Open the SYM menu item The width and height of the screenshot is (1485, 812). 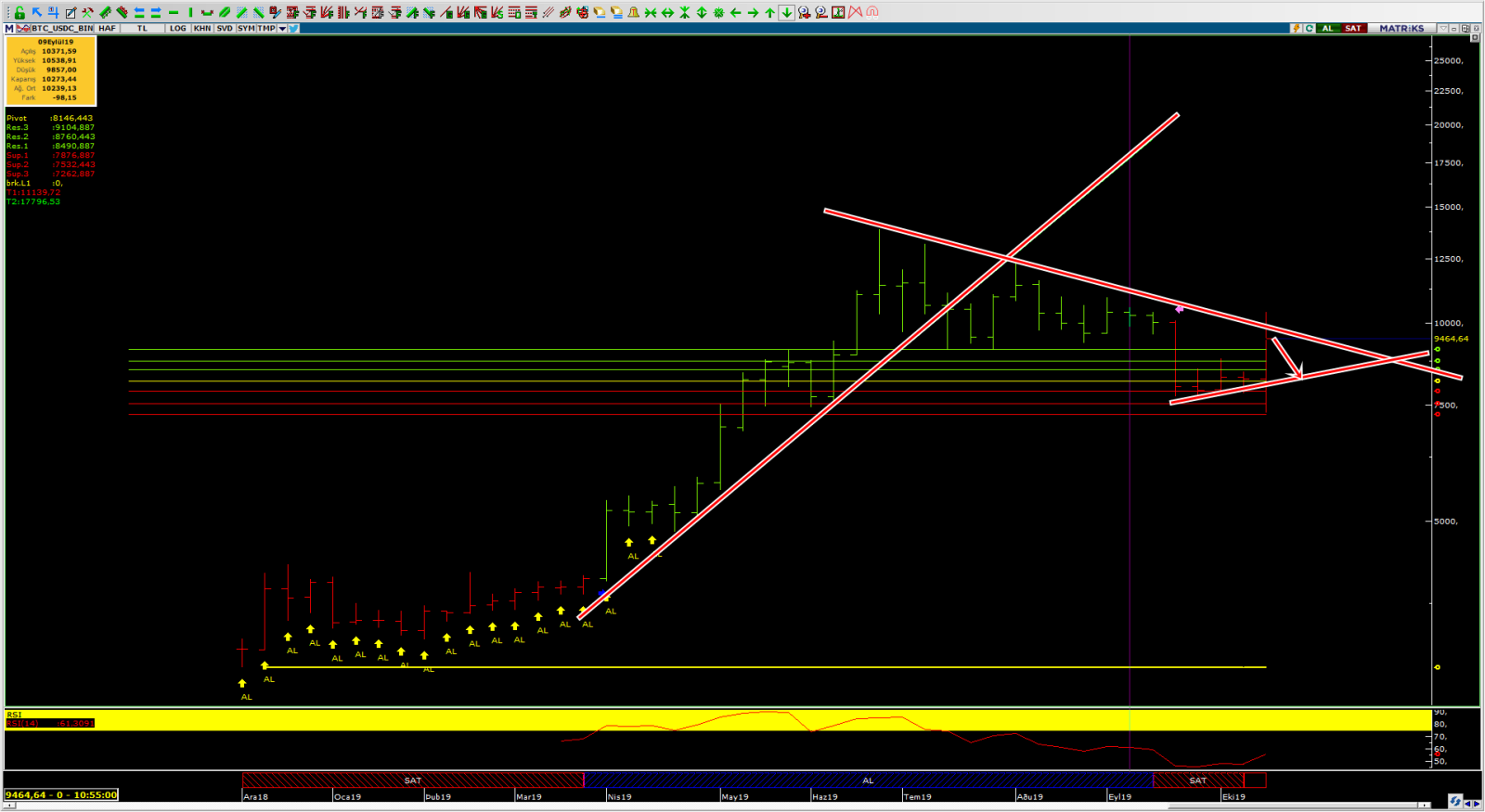click(246, 29)
